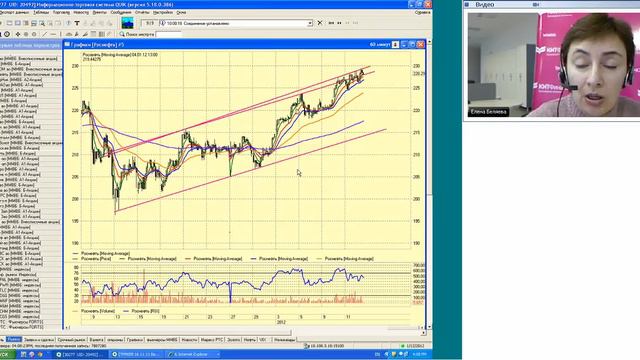Click the green status indicator in status bar

click(402, 346)
